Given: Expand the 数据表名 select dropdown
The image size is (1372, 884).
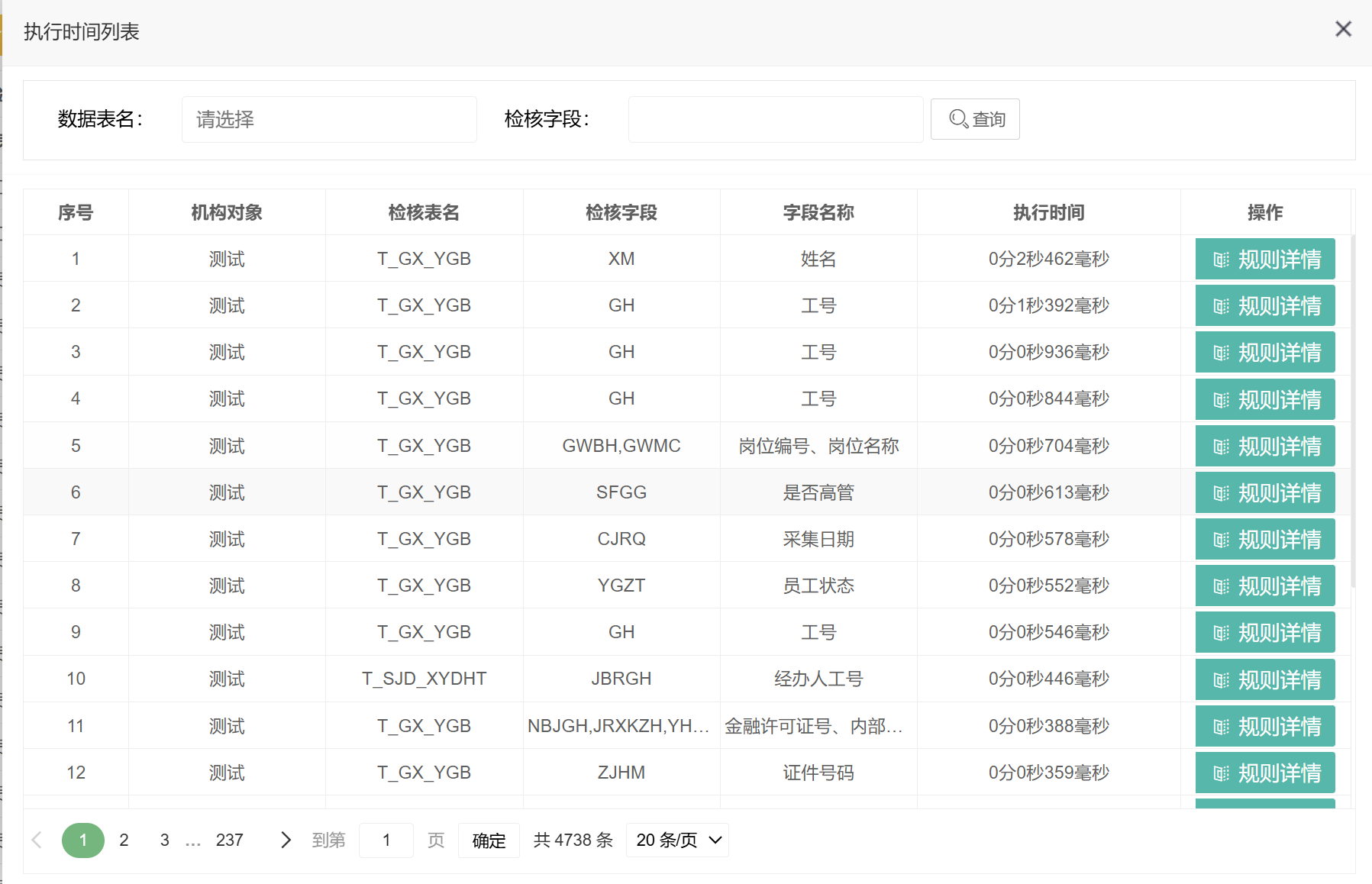Looking at the screenshot, I should pos(329,120).
